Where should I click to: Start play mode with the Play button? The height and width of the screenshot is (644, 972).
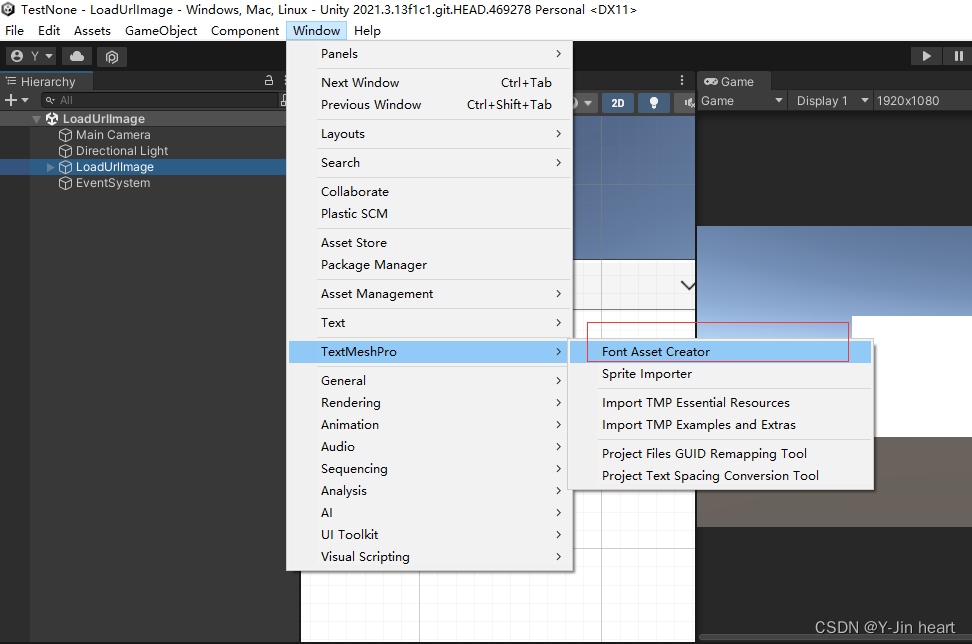pos(926,56)
